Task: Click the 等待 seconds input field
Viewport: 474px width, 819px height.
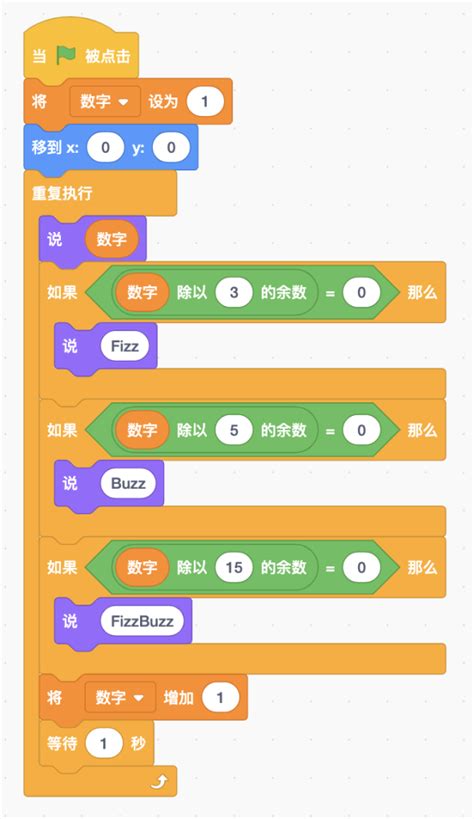Action: click(104, 743)
